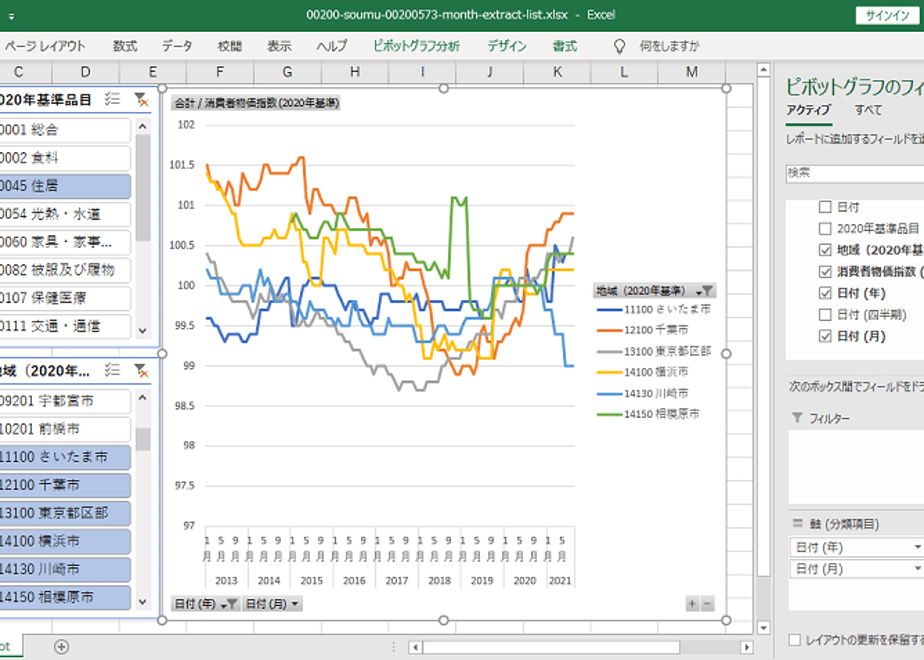Click the 検索 field search box
Viewport: 924px width, 660px height.
coord(854,173)
